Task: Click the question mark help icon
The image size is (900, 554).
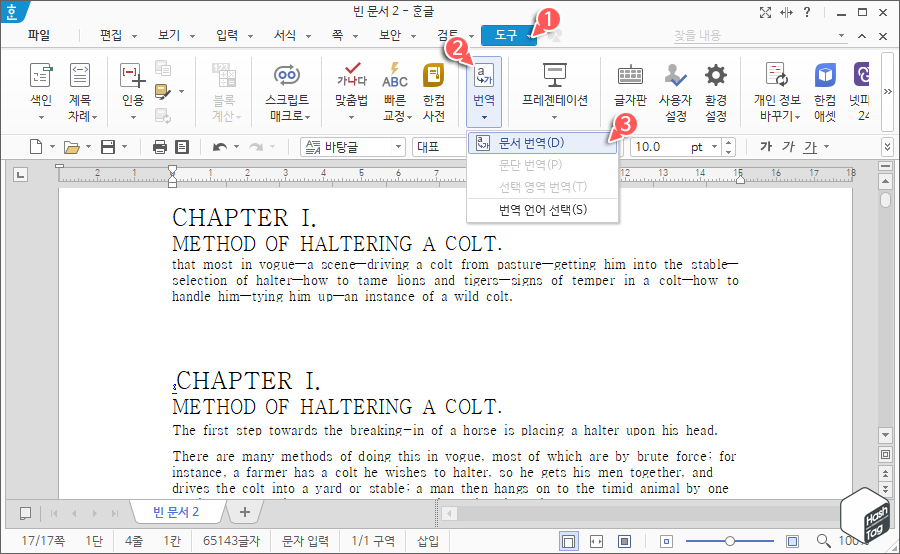Action: (806, 12)
